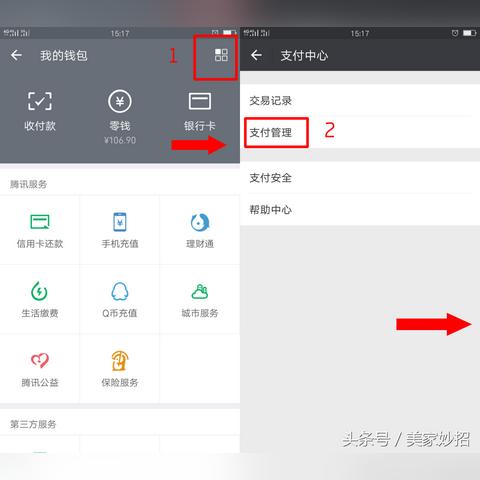Tap alarm clock icon in right status bar
Screen dimensions: 480x480
[x=455, y=33]
